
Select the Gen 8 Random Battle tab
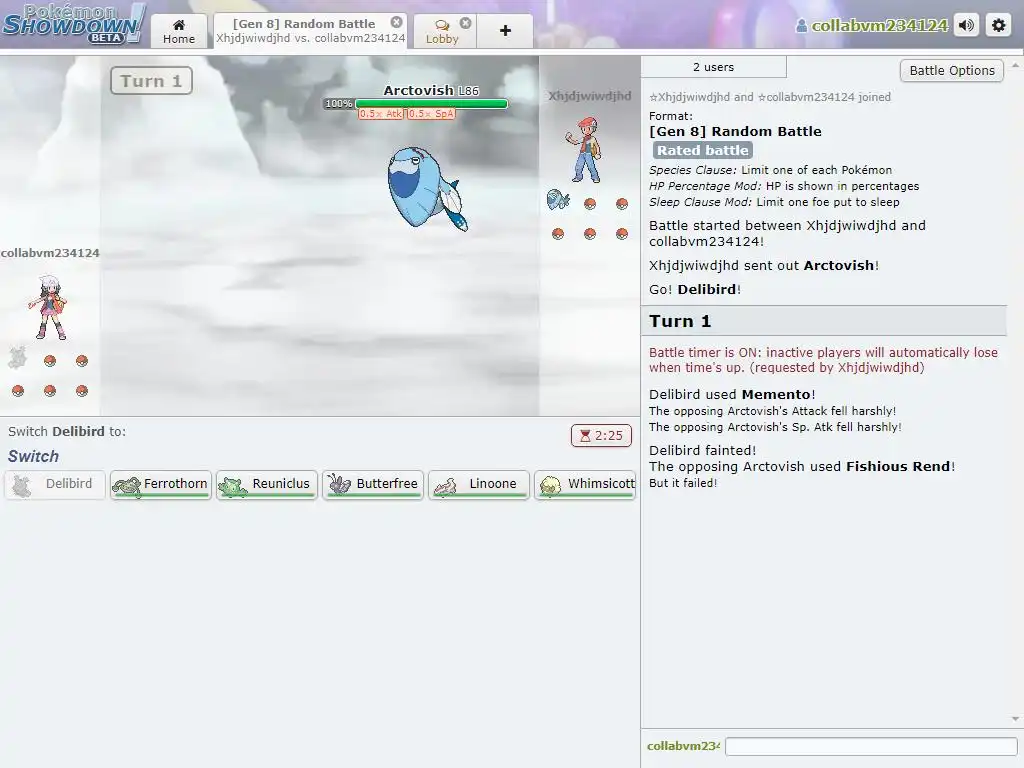(310, 31)
